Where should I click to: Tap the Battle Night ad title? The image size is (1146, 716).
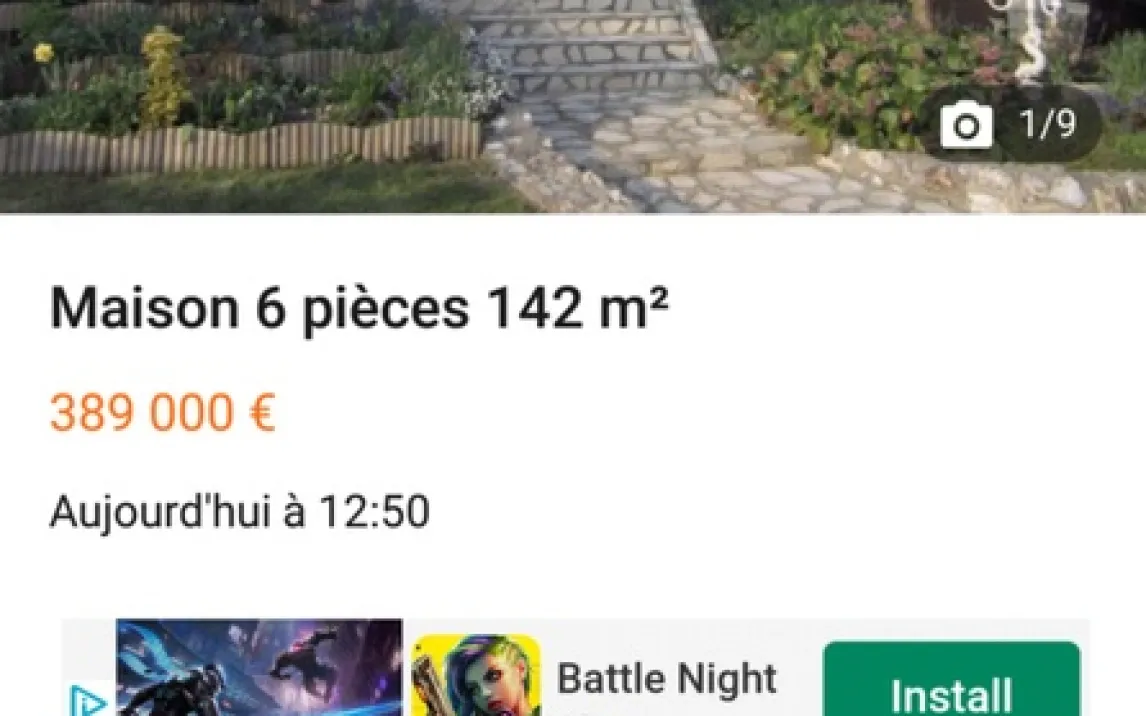point(667,679)
